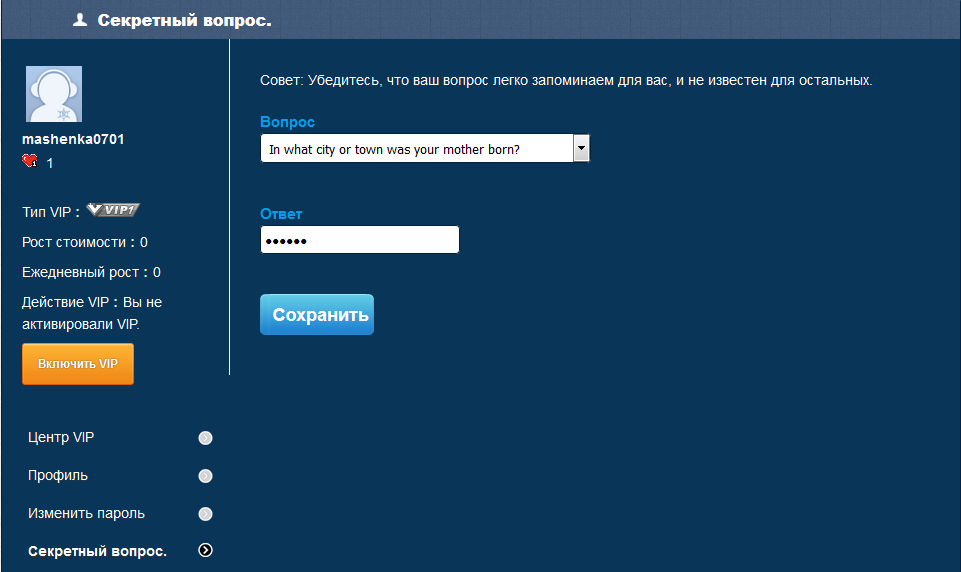Viewport: 961px width, 572px height.
Task: Click the mashenka0701 profile avatar
Action: pos(54,94)
